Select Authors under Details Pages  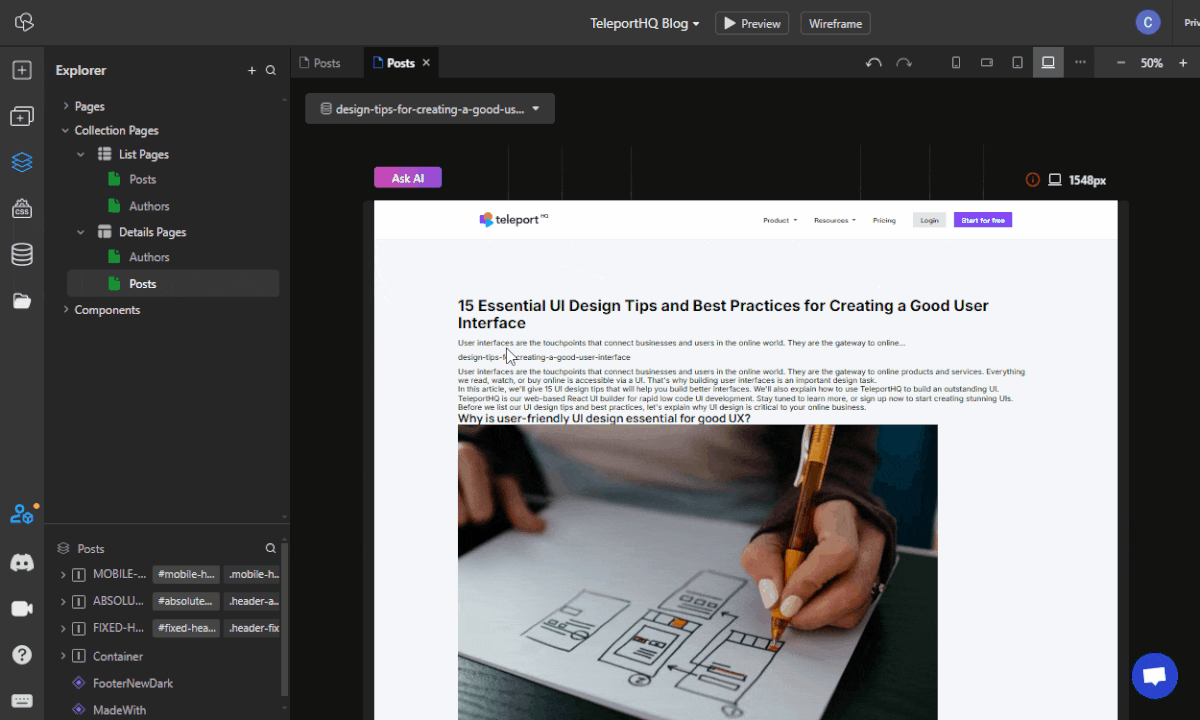(149, 257)
